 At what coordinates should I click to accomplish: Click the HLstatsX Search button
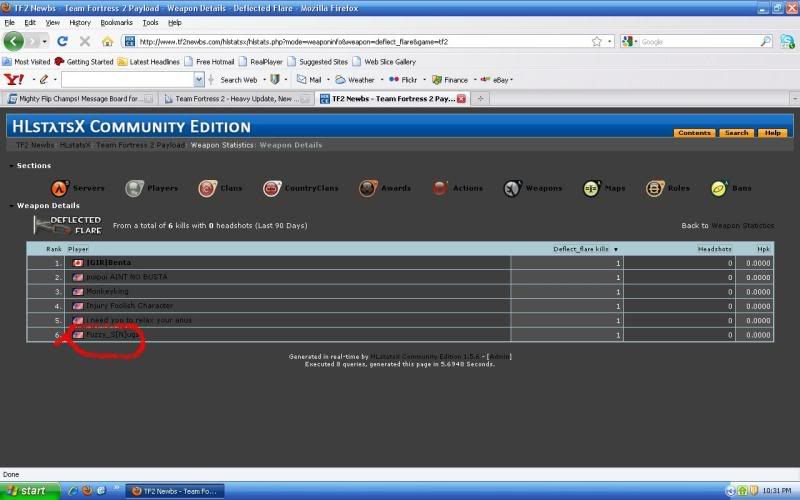737,133
